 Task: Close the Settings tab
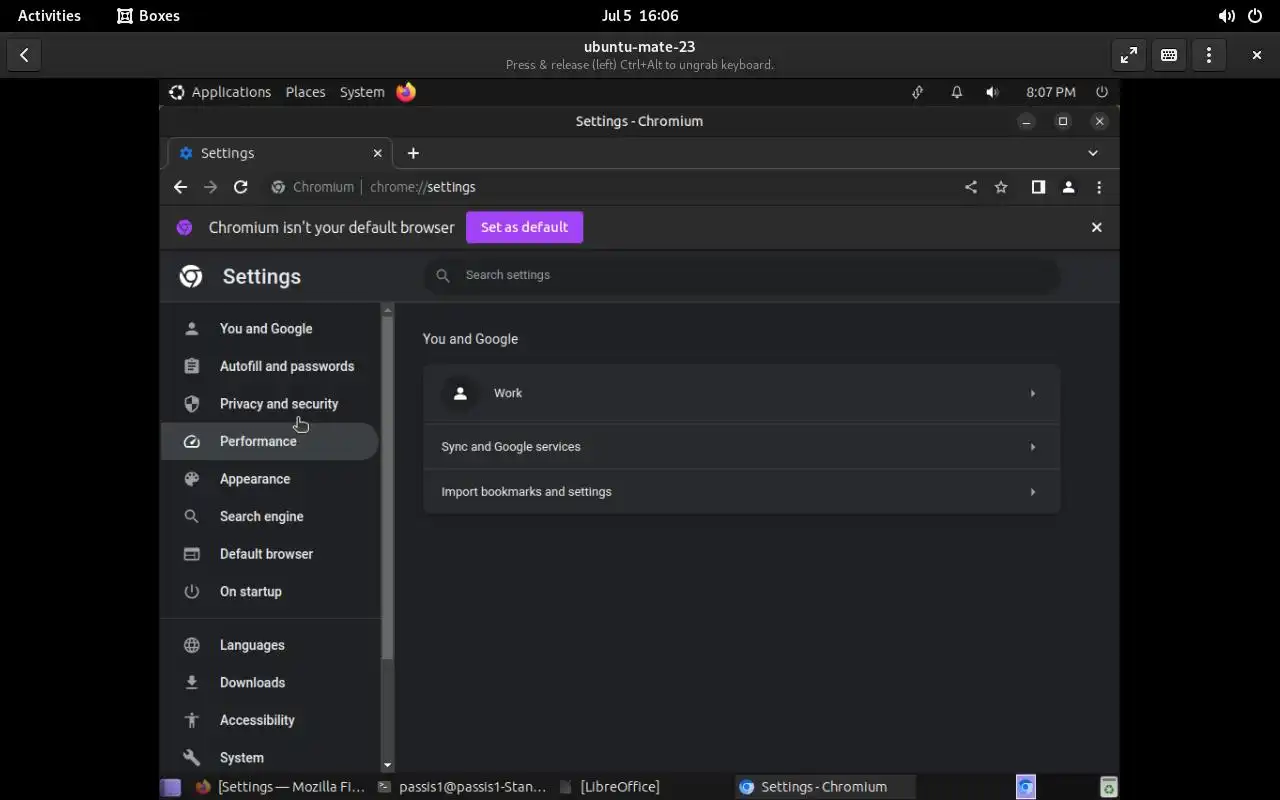click(377, 153)
